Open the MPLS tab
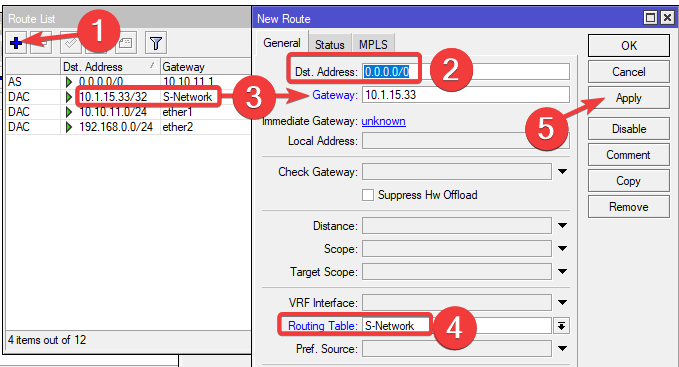679x367 pixels. (x=373, y=45)
